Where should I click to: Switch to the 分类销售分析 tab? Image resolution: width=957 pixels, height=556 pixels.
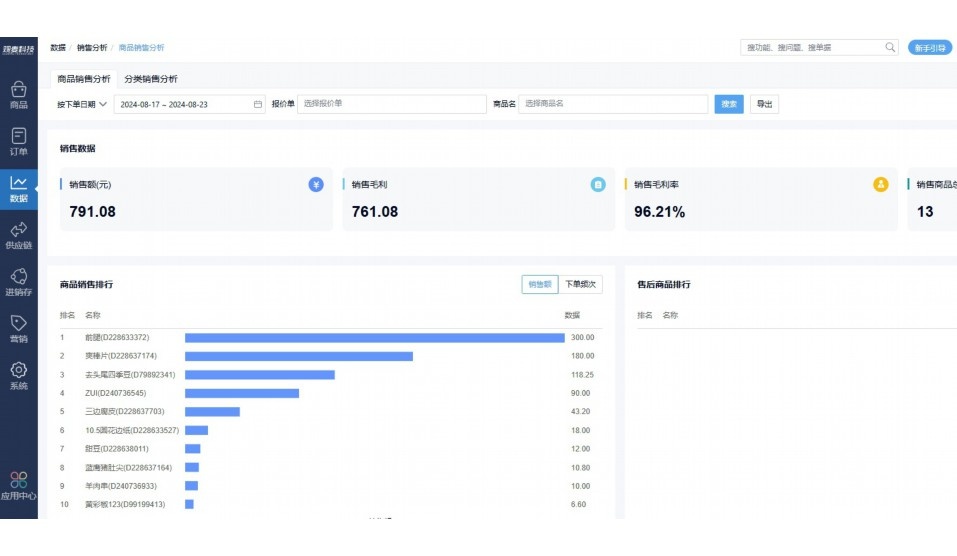151,79
